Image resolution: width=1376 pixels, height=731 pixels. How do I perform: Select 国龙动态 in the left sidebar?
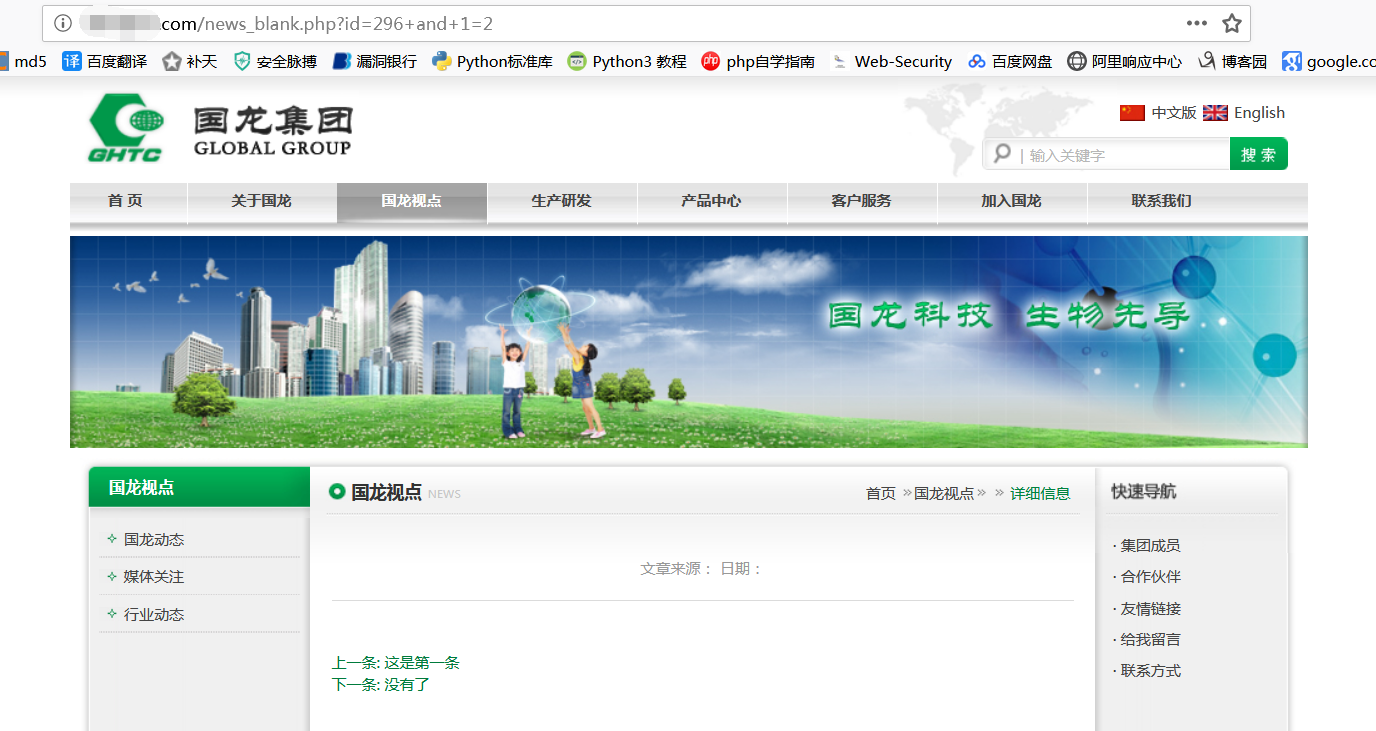click(x=154, y=539)
